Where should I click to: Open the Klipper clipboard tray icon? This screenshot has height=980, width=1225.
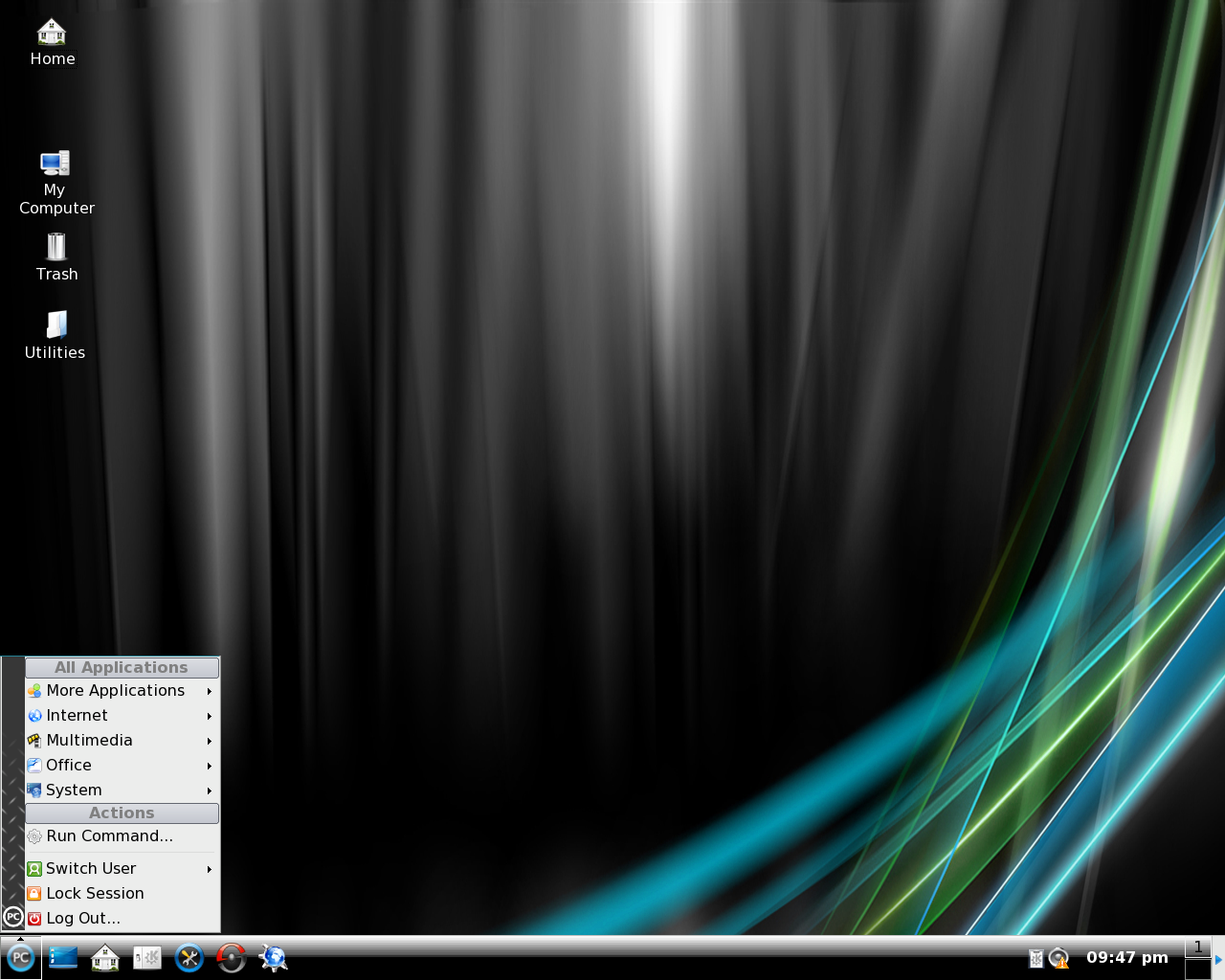coord(1036,958)
